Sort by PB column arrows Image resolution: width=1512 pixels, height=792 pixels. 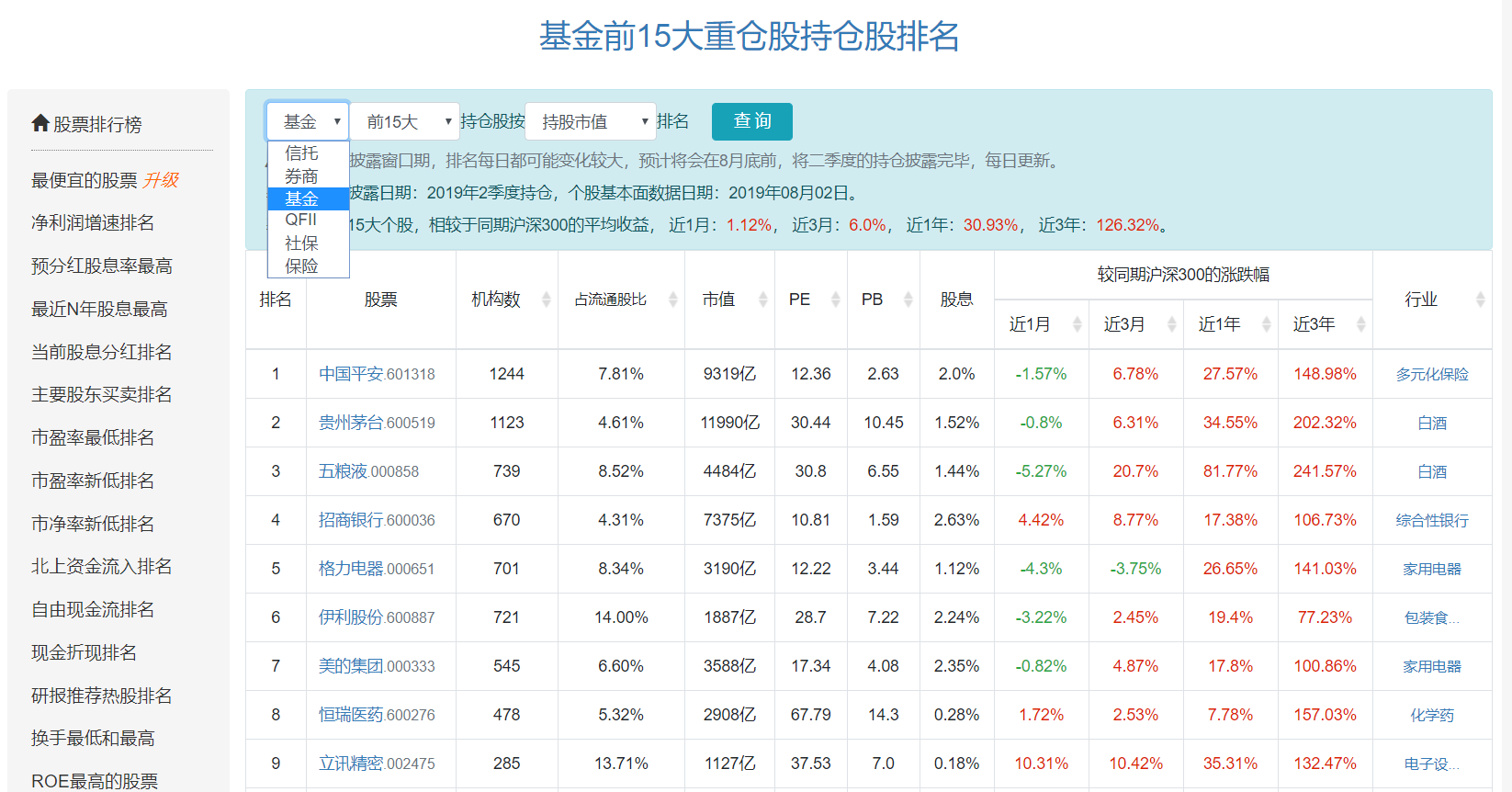[908, 300]
